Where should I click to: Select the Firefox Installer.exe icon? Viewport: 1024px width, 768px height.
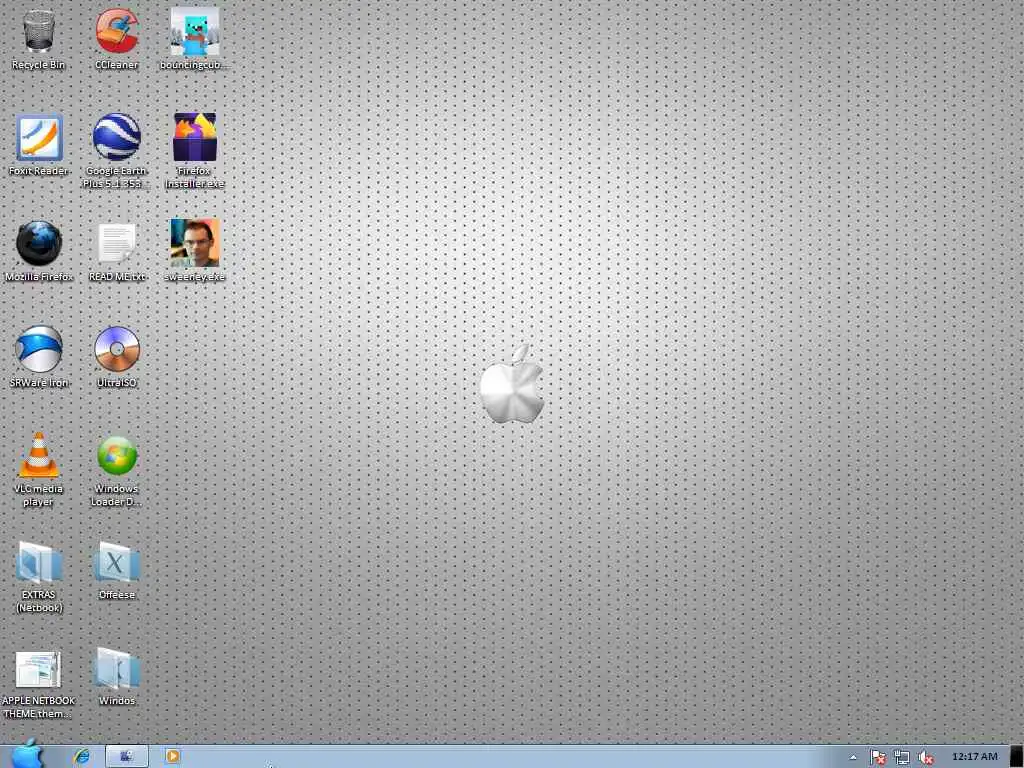[x=195, y=150]
